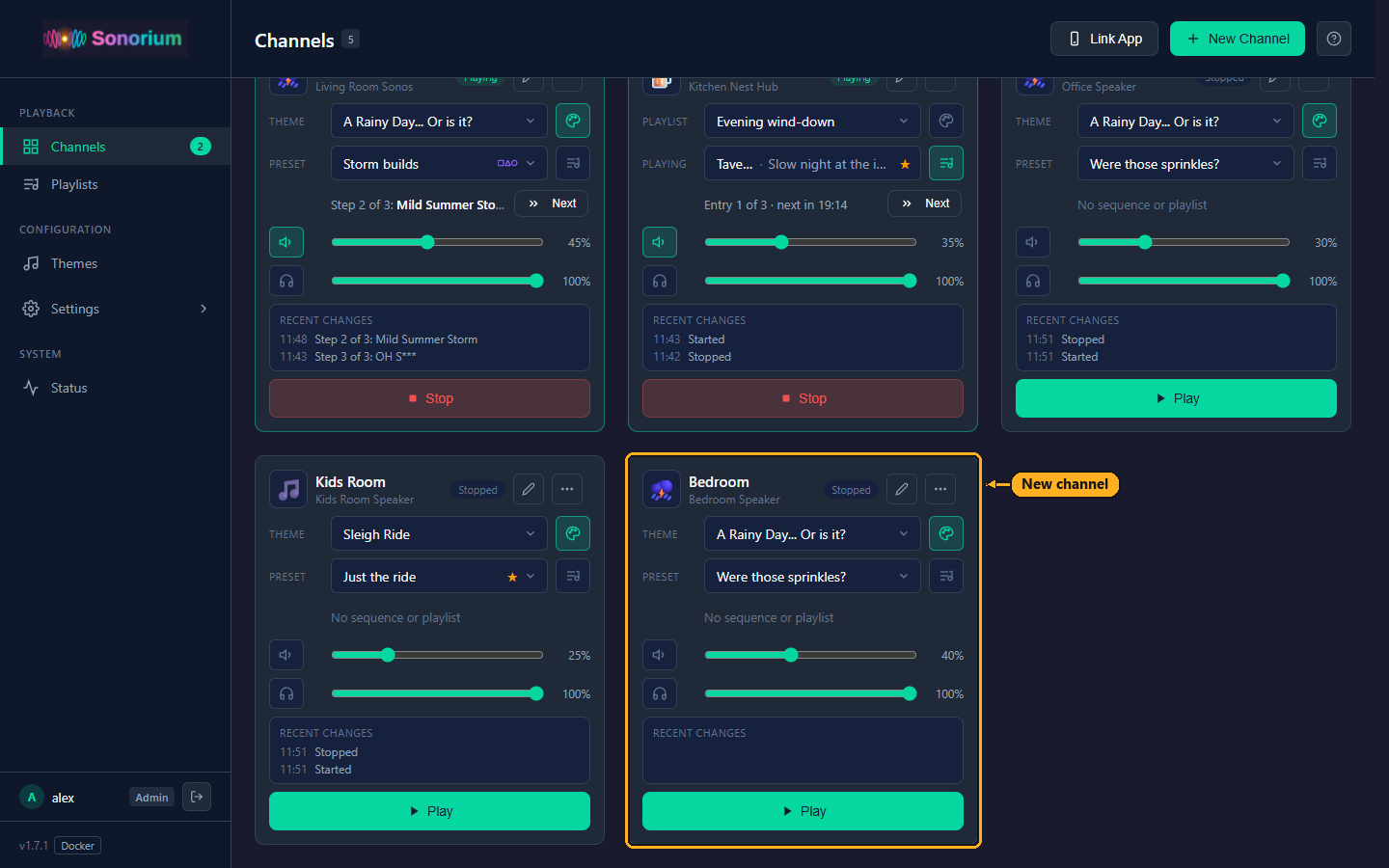
Task: Click the palette icon in Kitchen Nest Hub card
Action: pos(946,121)
